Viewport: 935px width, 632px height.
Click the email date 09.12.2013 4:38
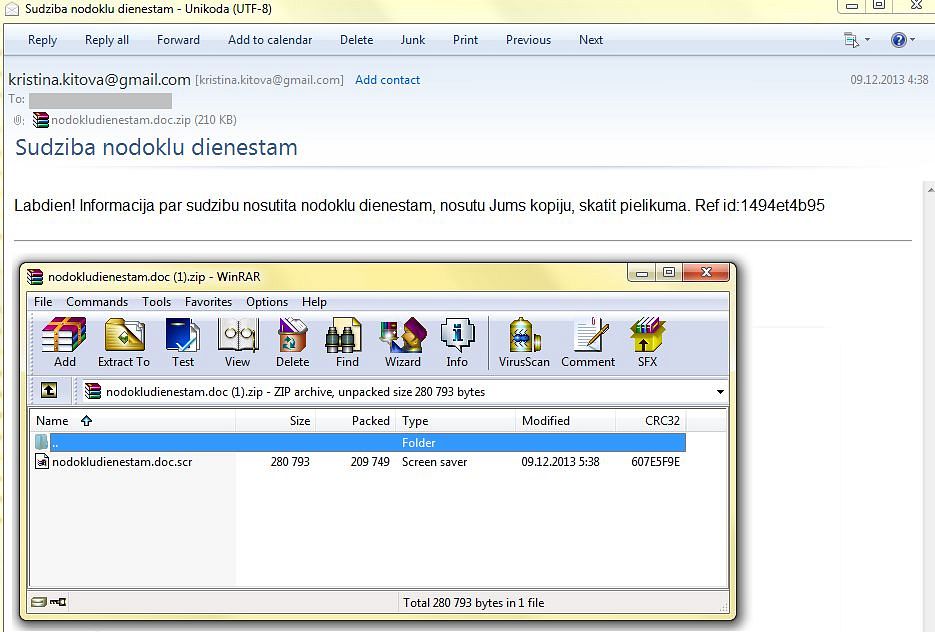(x=889, y=80)
